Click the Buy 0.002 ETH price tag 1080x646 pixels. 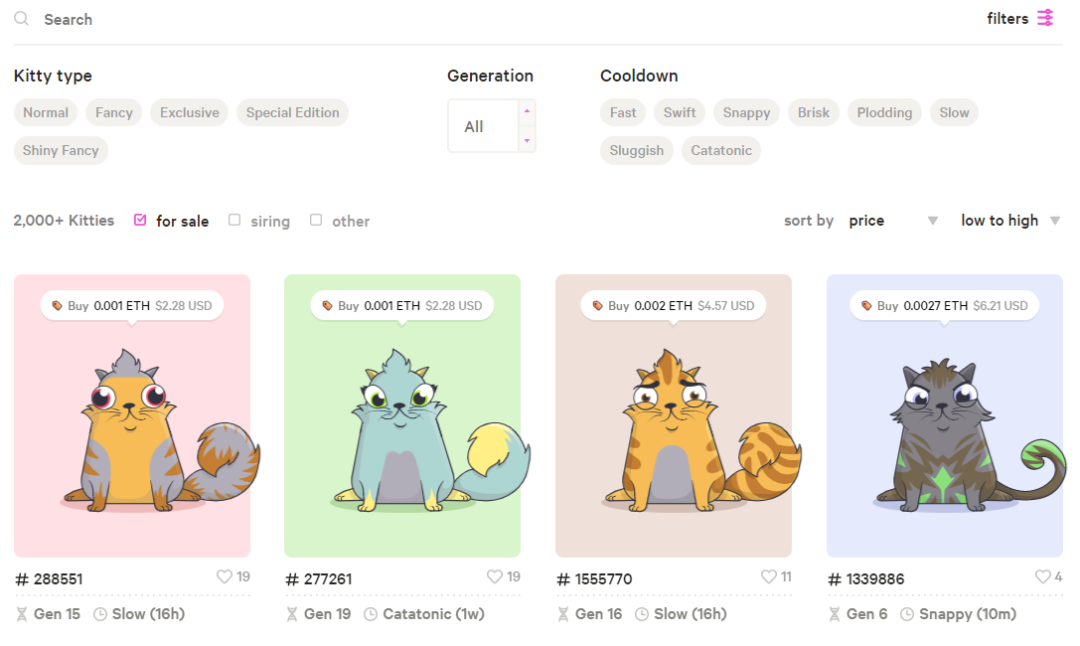point(673,305)
